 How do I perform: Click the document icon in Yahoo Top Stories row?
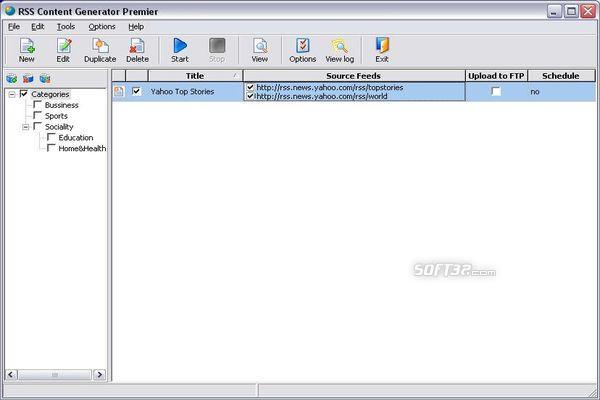coord(119,91)
